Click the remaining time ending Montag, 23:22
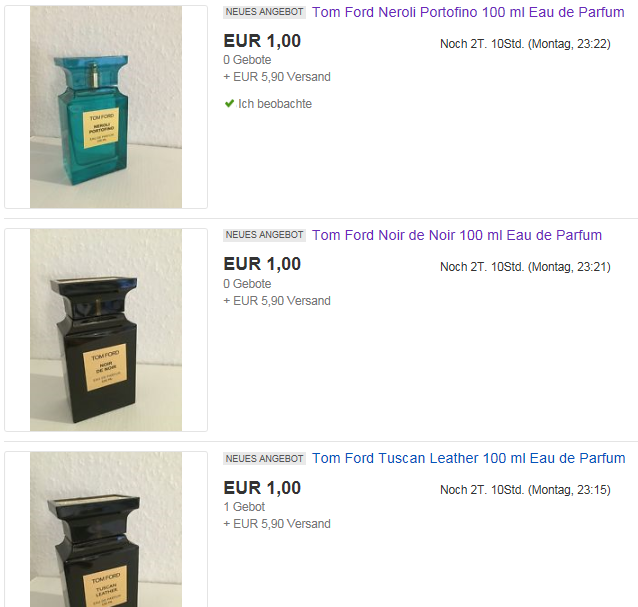 click(x=525, y=44)
